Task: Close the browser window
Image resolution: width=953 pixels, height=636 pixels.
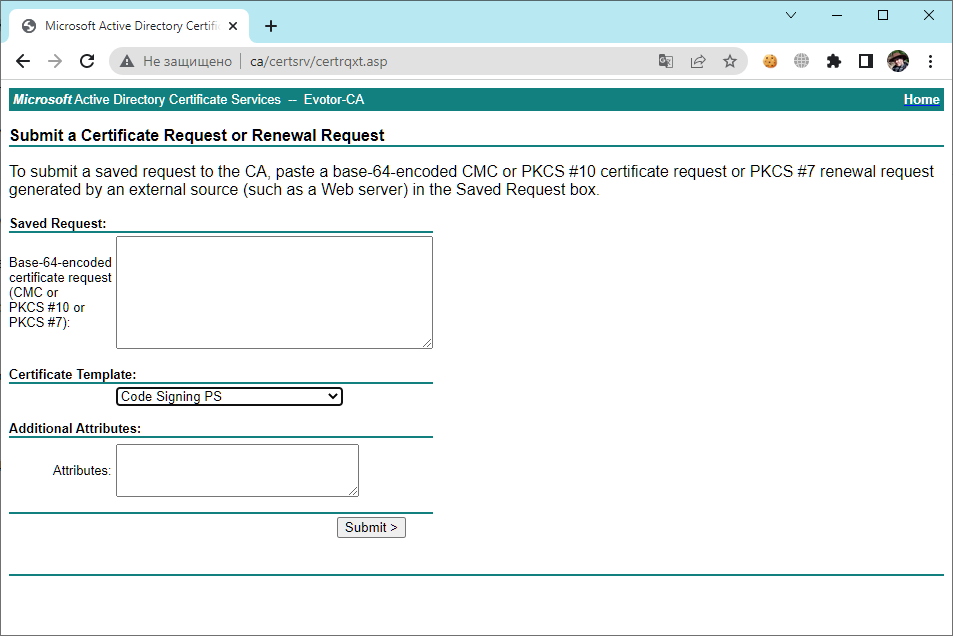Action: click(x=929, y=15)
